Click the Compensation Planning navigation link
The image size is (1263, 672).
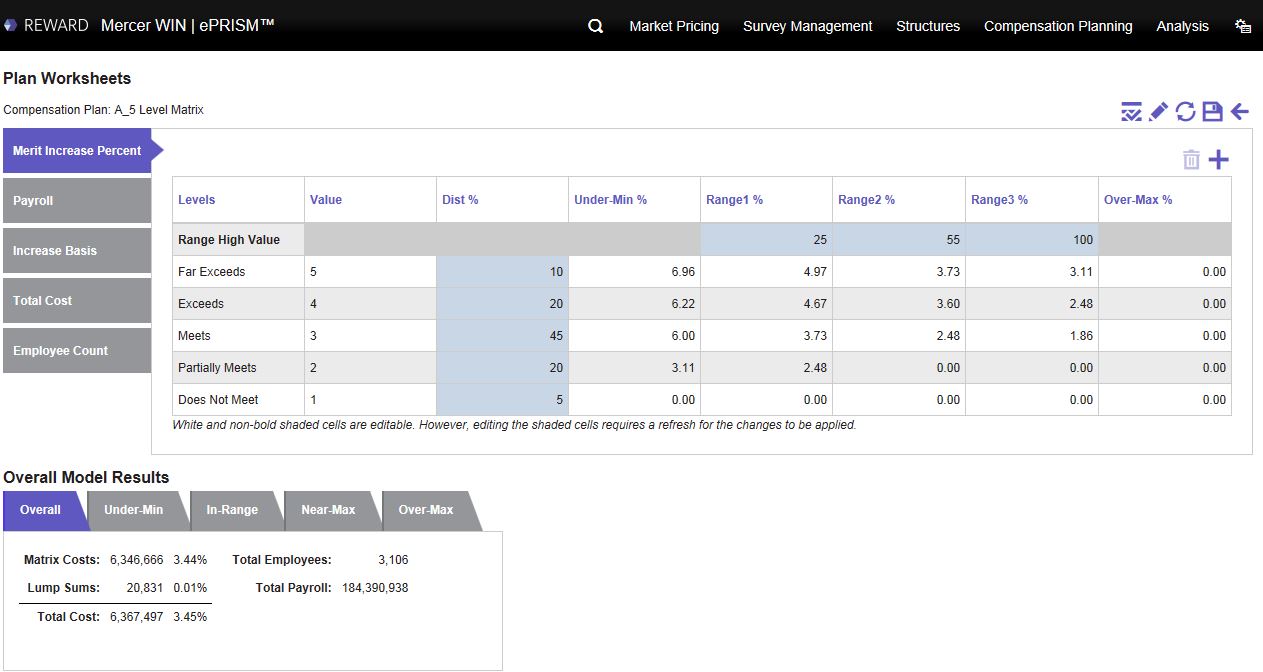point(1057,26)
